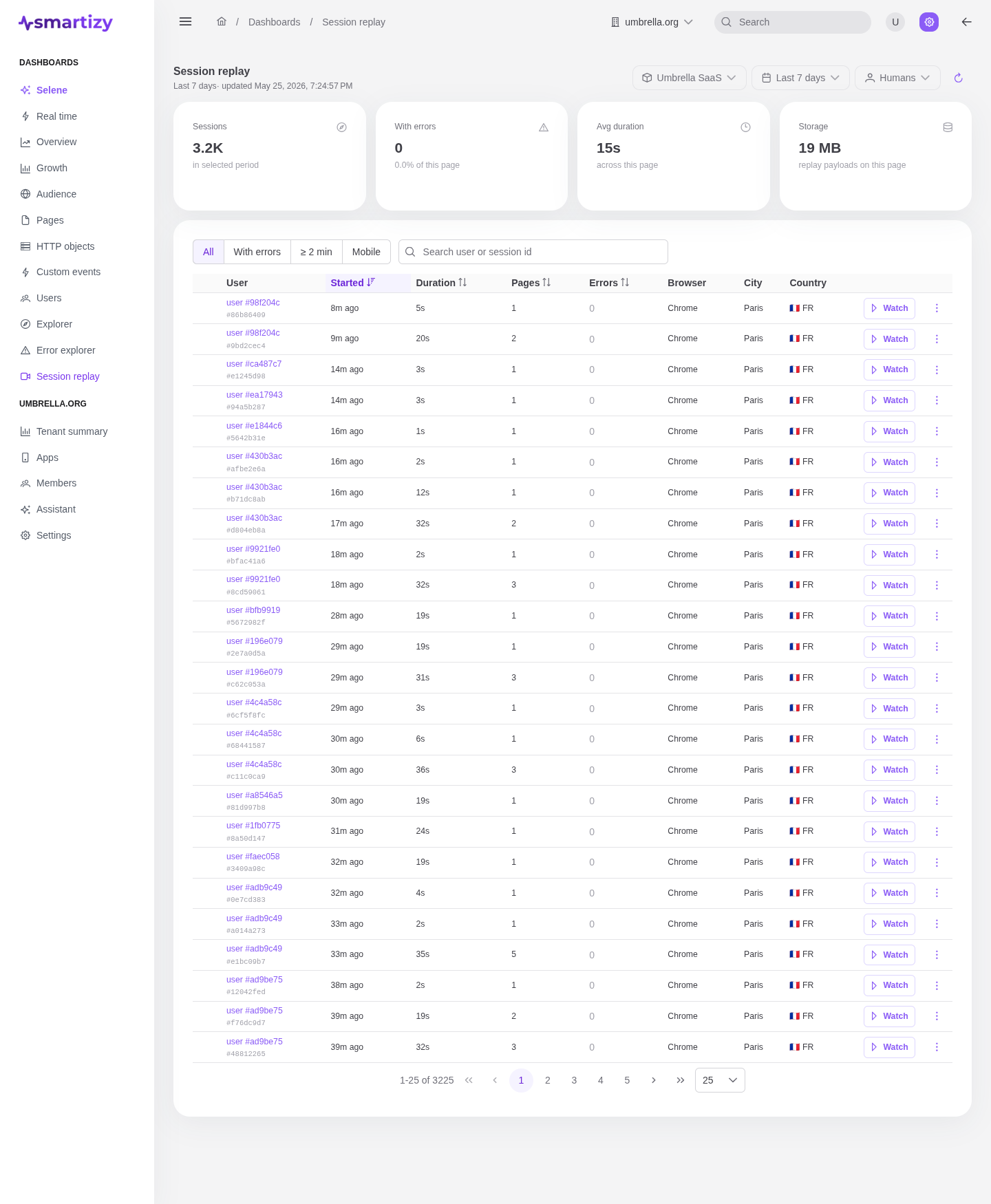Select the All filter tab

(x=209, y=252)
